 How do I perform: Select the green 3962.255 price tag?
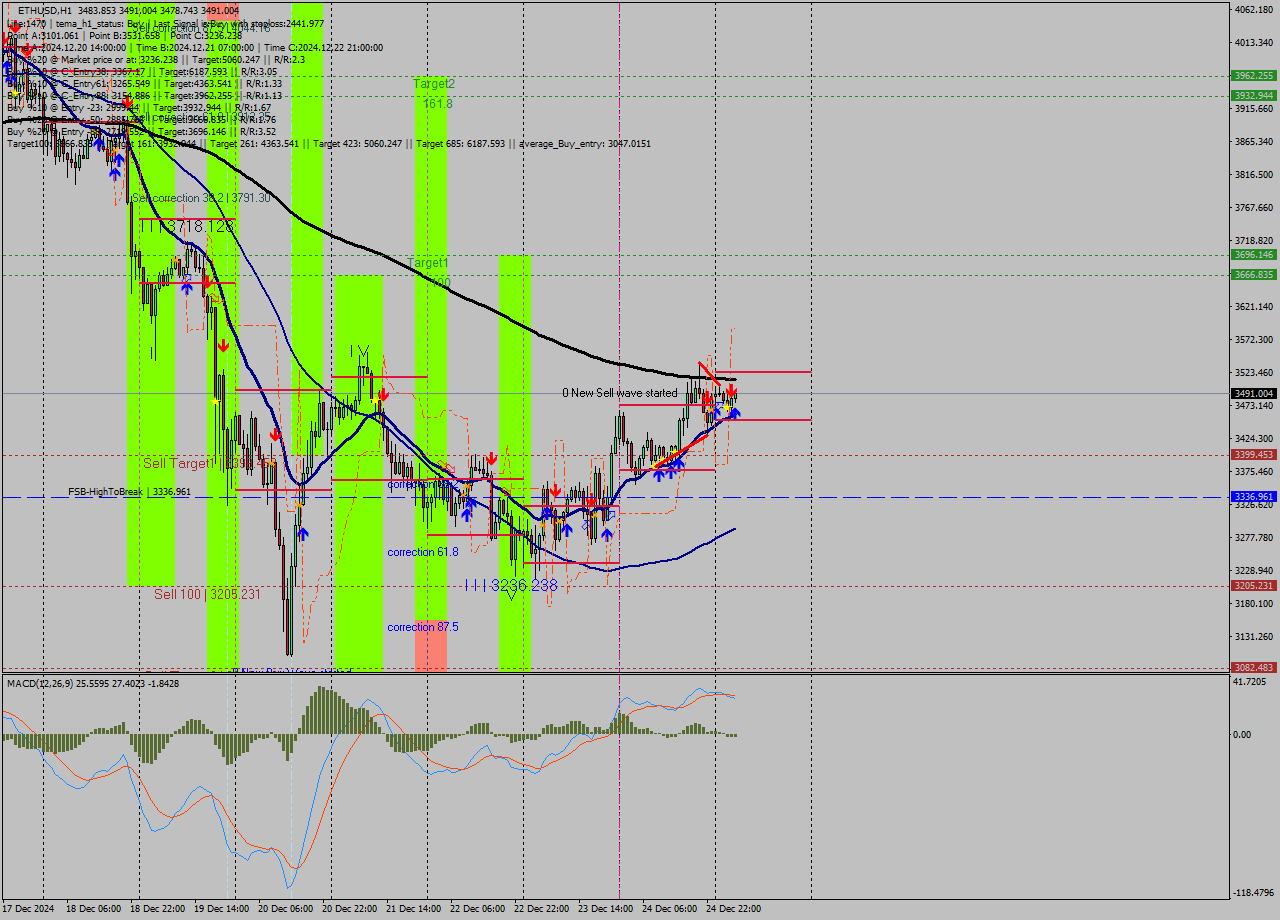(x=1254, y=75)
